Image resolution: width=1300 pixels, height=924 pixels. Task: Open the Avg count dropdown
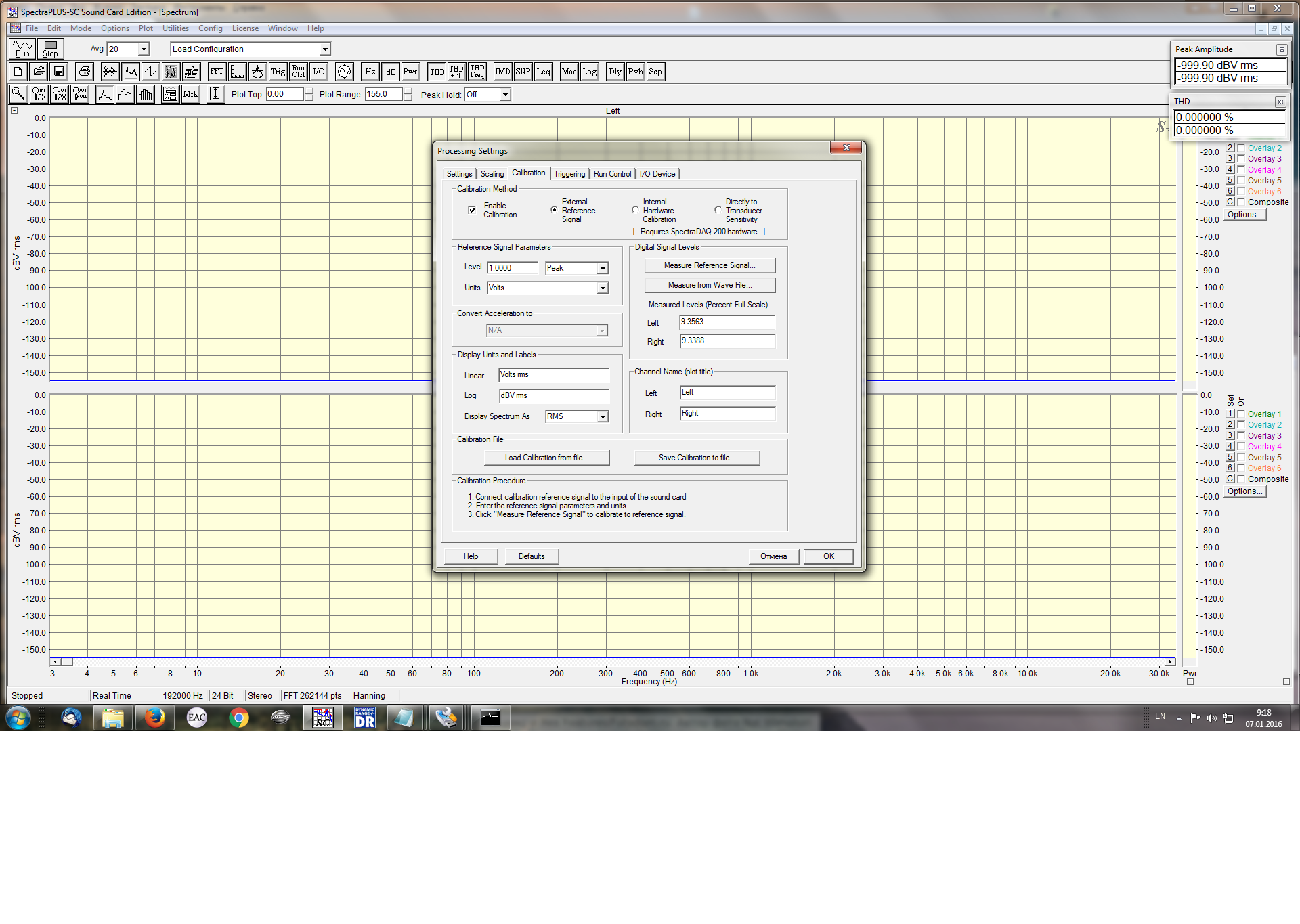point(144,49)
